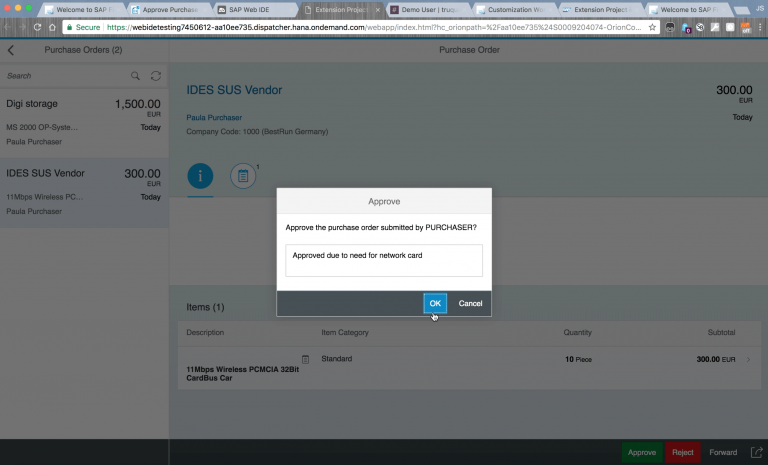Cancel the Approve dialog
The height and width of the screenshot is (465, 768).
[470, 303]
